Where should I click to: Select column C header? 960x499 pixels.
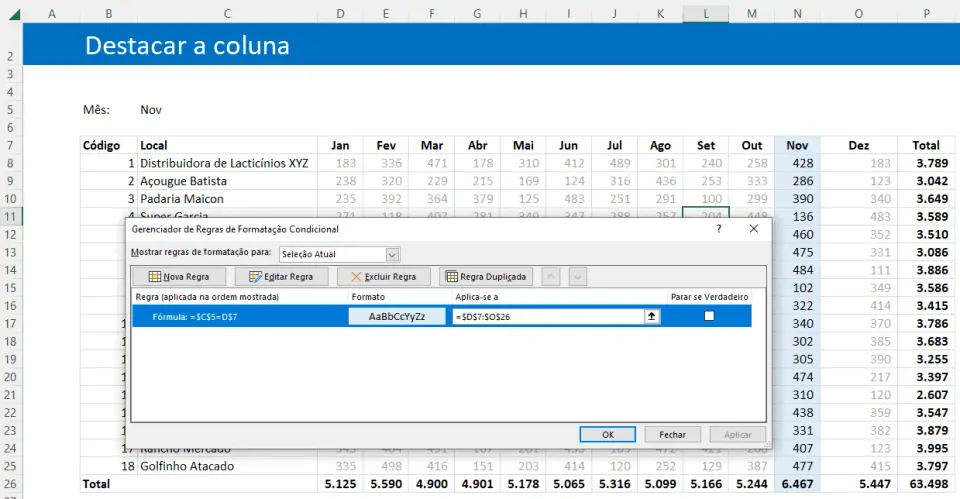[x=227, y=13]
